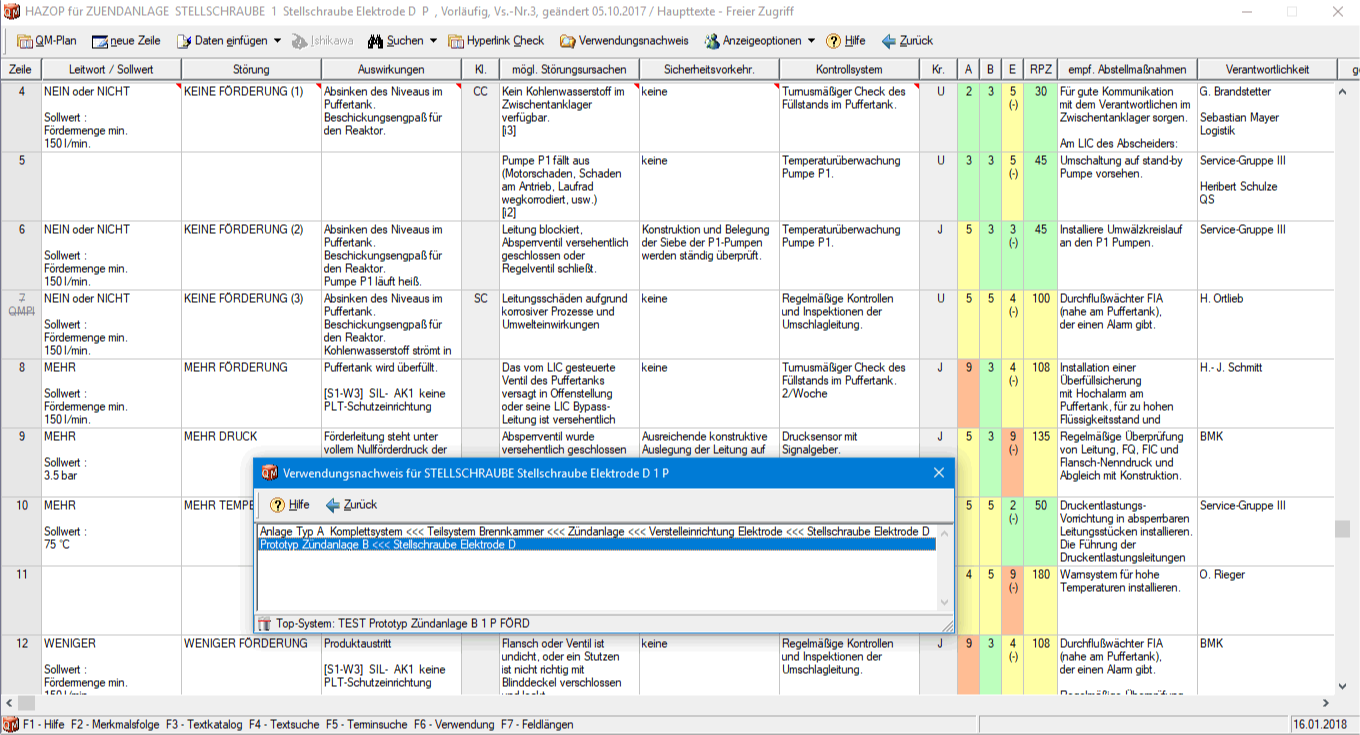Viewport: 1360px width, 735px height.
Task: Click Zurück in the Verwendungsnachweis dialog
Action: click(x=351, y=505)
